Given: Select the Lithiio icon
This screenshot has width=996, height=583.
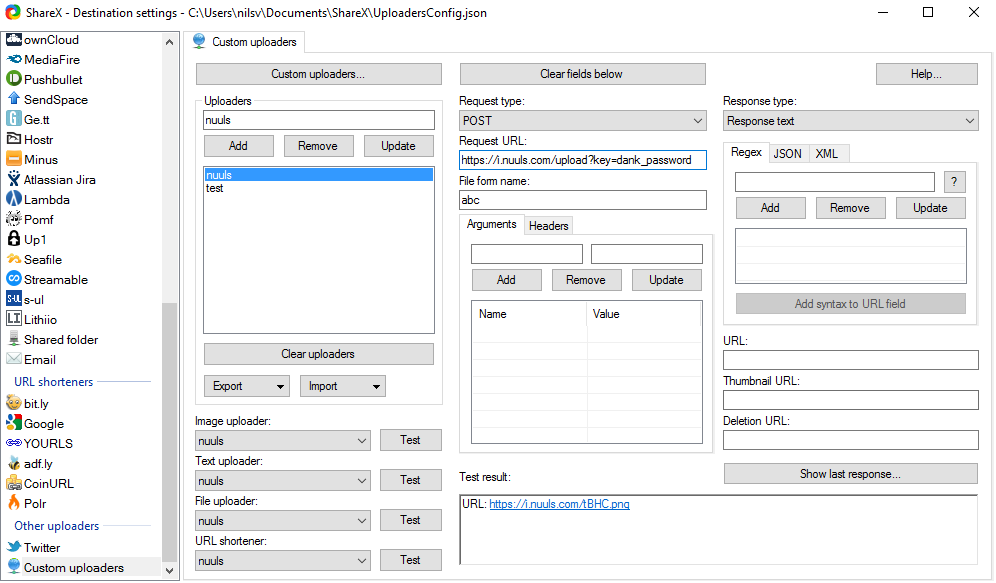Looking at the screenshot, I should coord(13,319).
